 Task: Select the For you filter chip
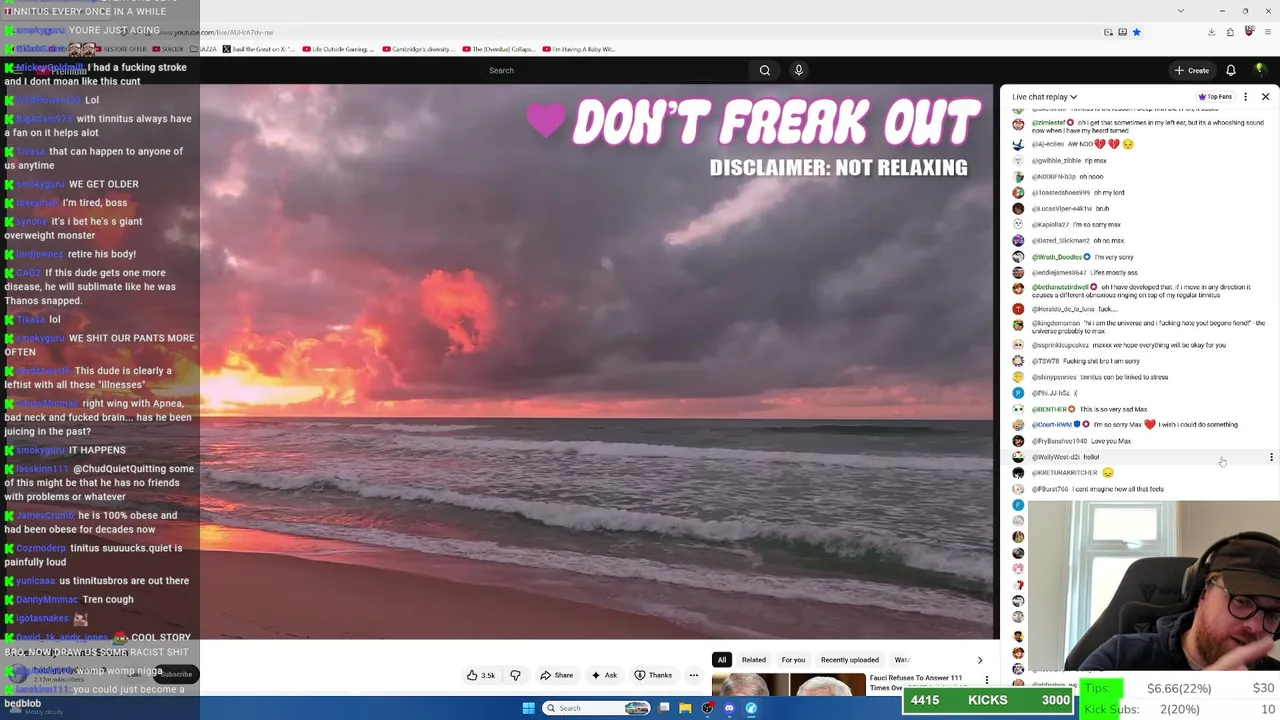793,660
